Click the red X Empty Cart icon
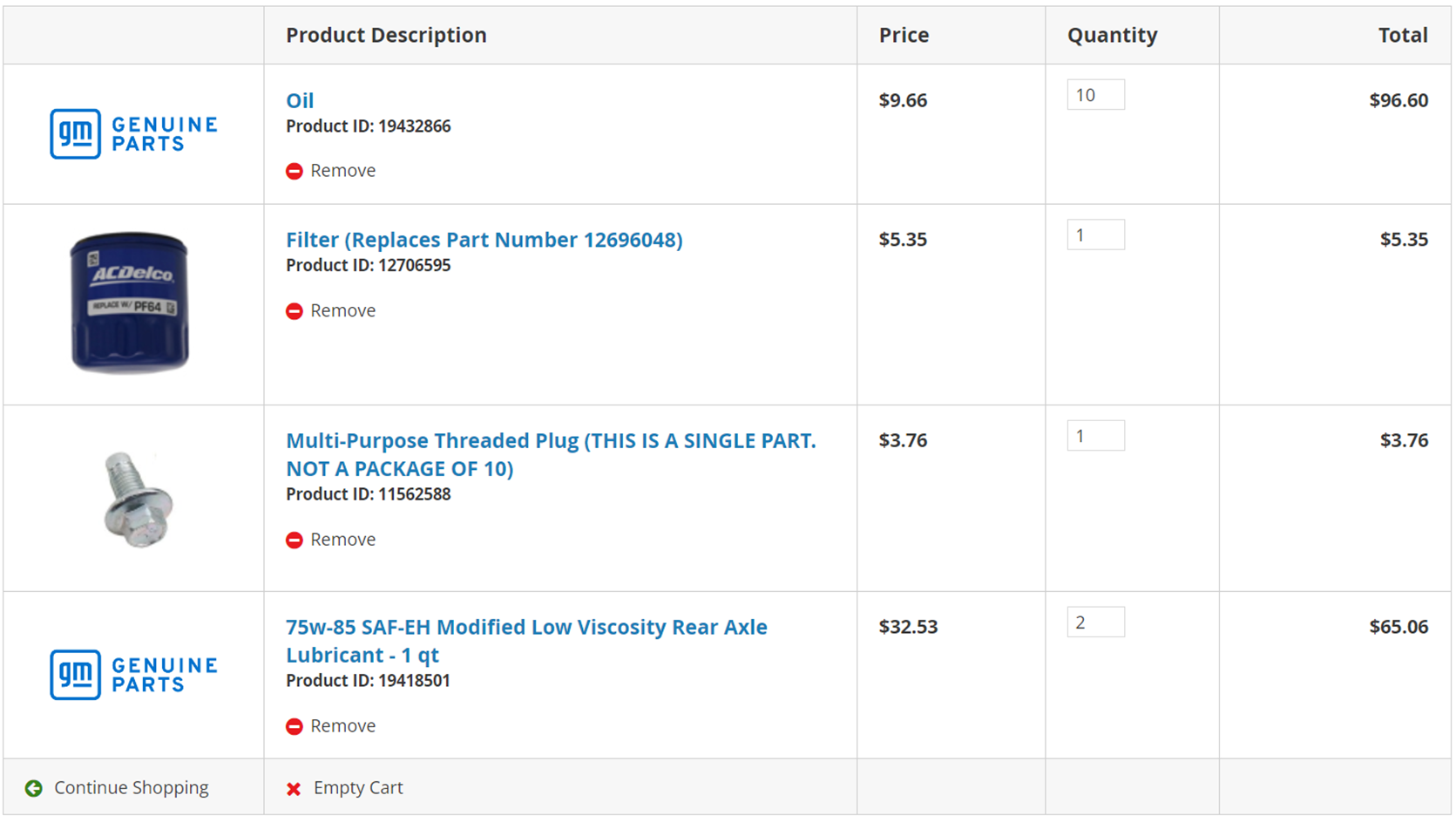This screenshot has width=1456, height=816. tap(294, 789)
